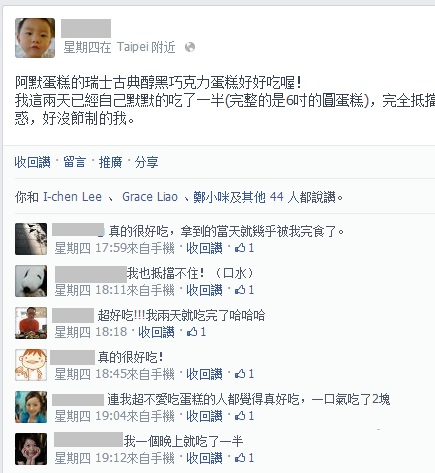Open the cartoon orange-hair commenter avatar
Screen dimensions: 435x473
[31, 365]
